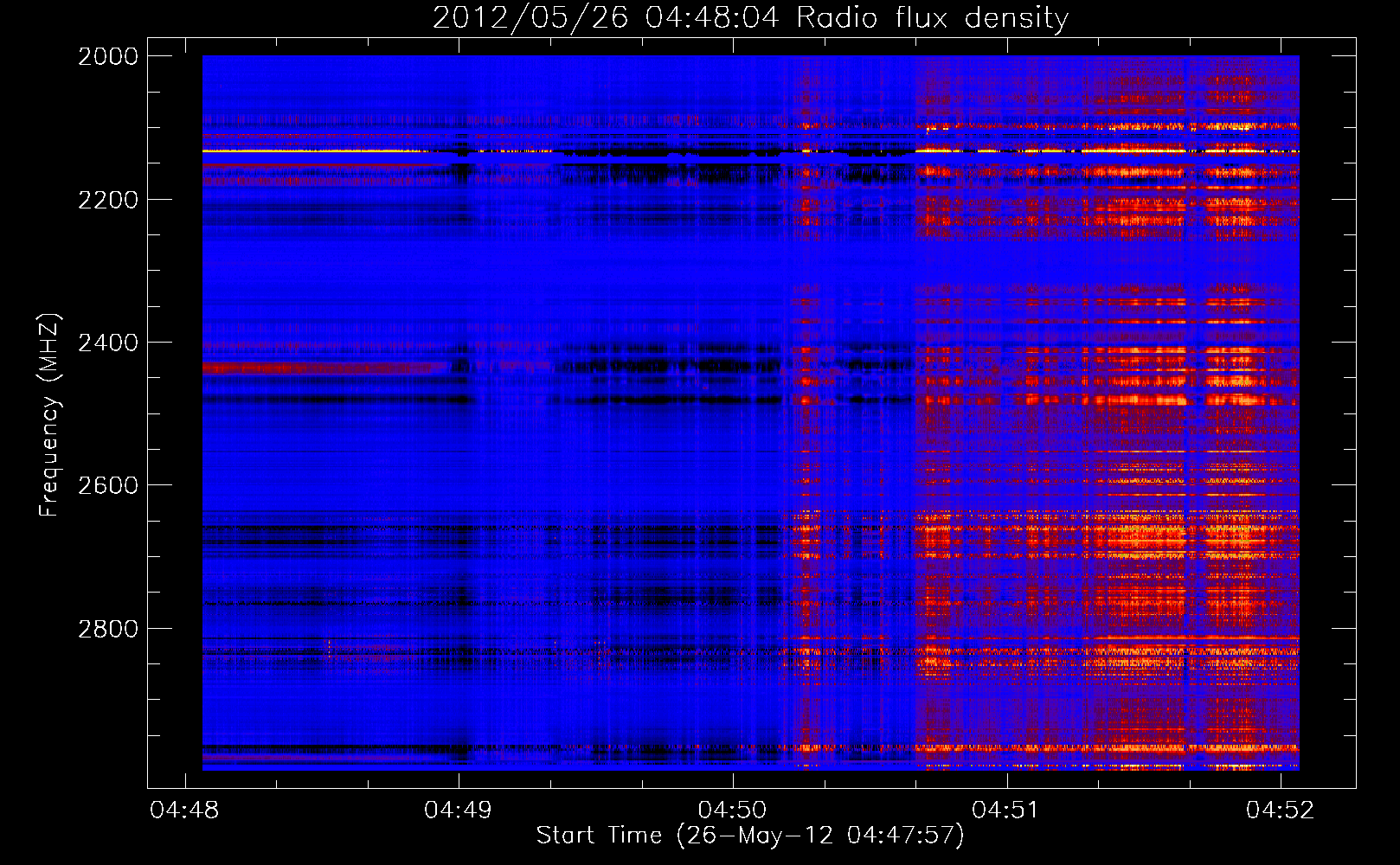The image size is (1400, 865).
Task: Click the 2800 frequency tick label
Action: tap(108, 629)
